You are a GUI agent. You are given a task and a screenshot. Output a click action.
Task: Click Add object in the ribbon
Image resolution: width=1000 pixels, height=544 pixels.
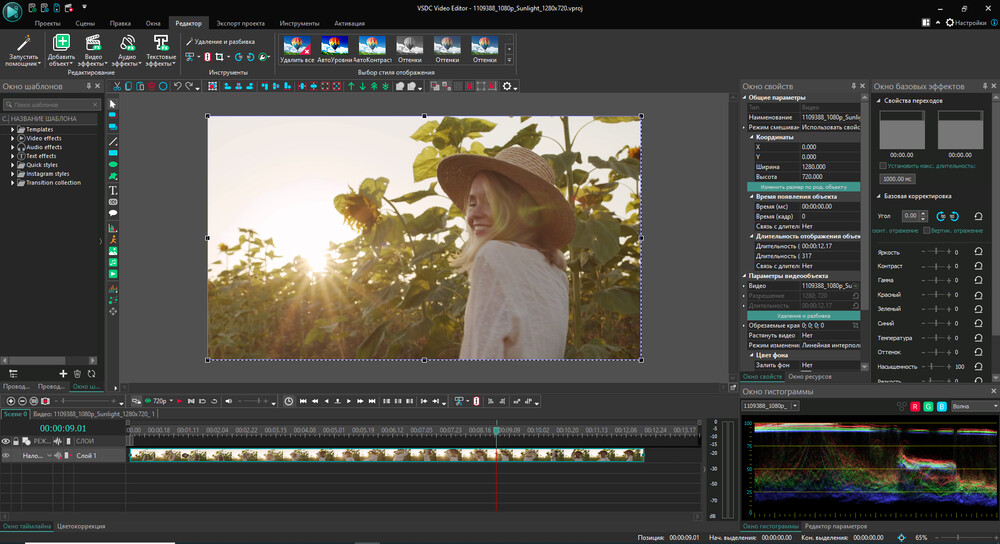[61, 50]
